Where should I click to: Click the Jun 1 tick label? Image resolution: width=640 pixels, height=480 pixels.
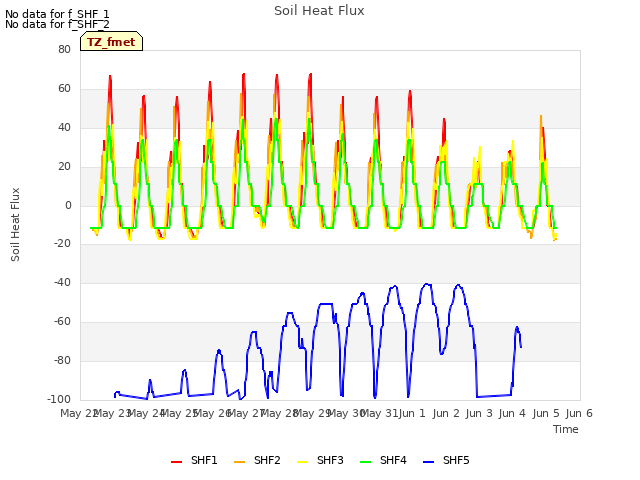412,413
